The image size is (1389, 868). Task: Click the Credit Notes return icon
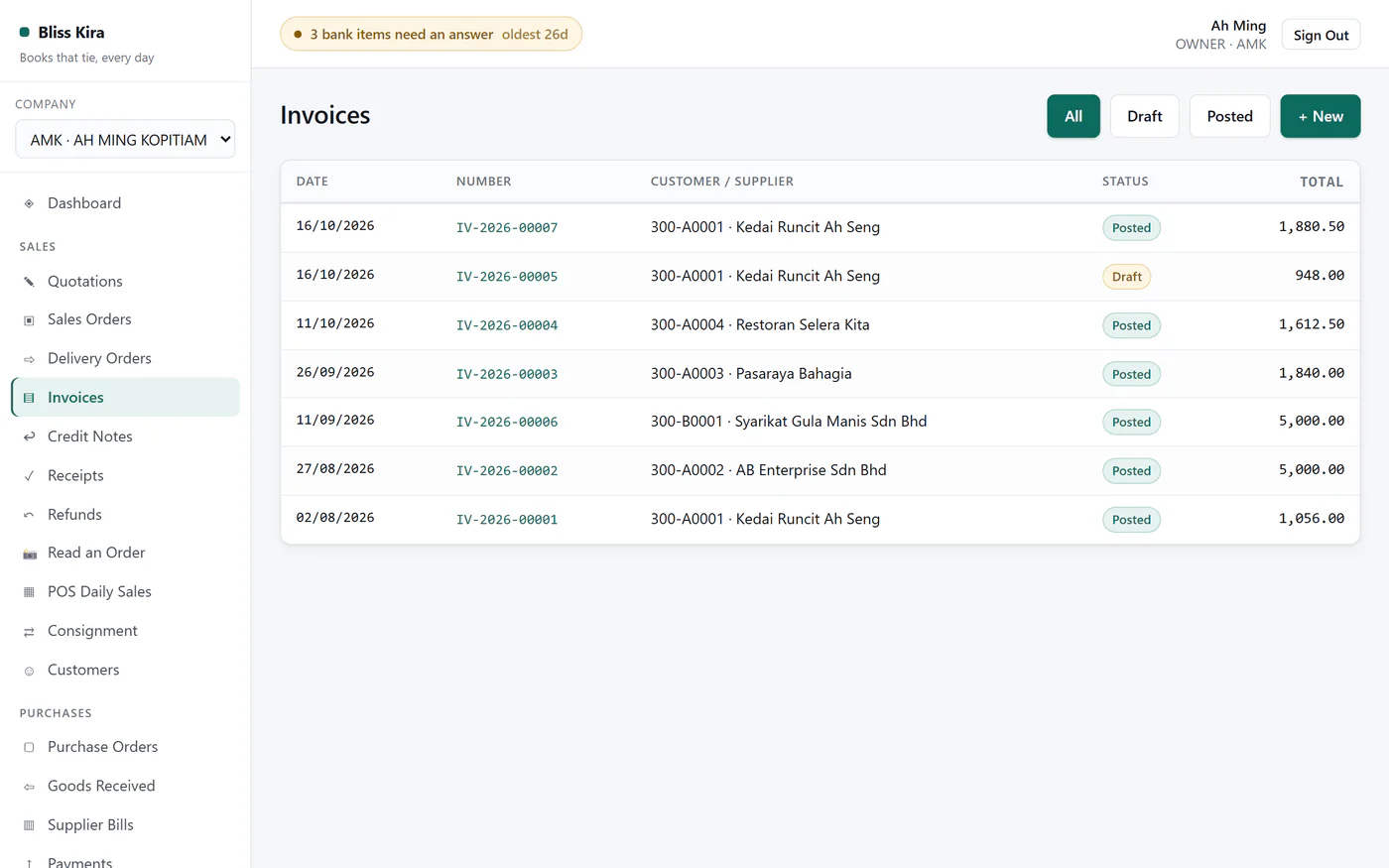click(29, 436)
